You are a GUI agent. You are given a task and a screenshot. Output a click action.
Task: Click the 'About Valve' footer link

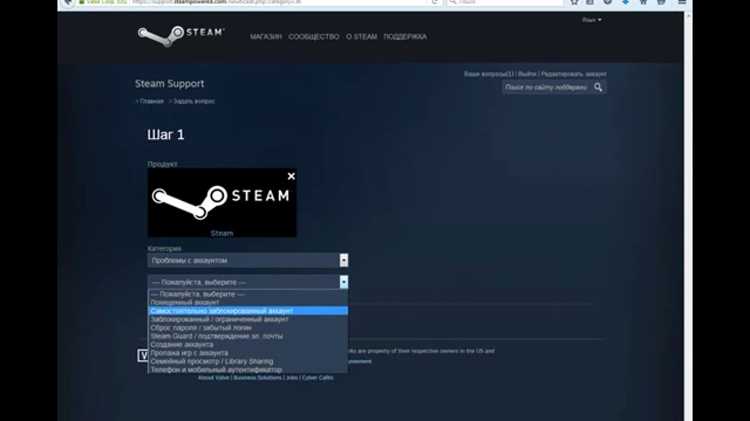click(x=213, y=377)
